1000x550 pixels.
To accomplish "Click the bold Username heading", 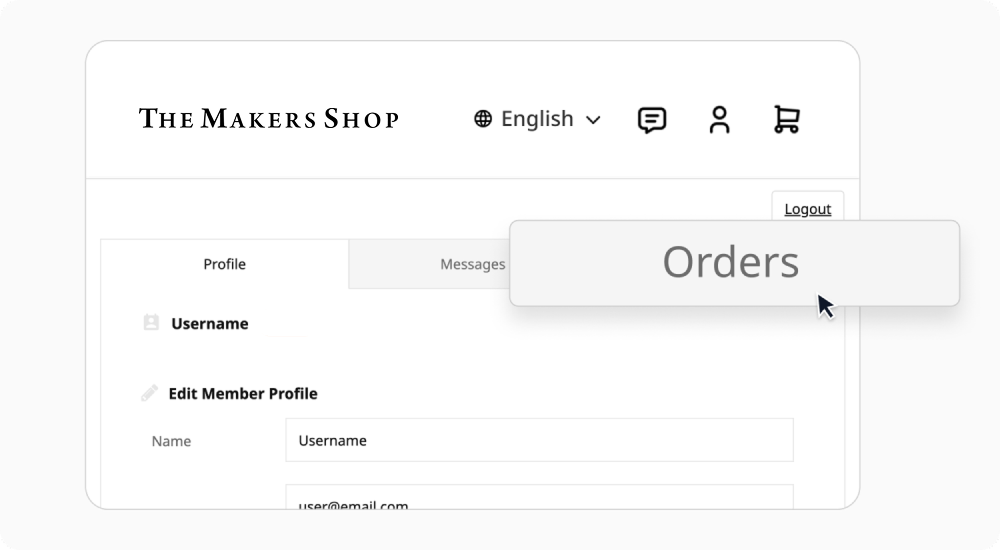I will coord(210,324).
